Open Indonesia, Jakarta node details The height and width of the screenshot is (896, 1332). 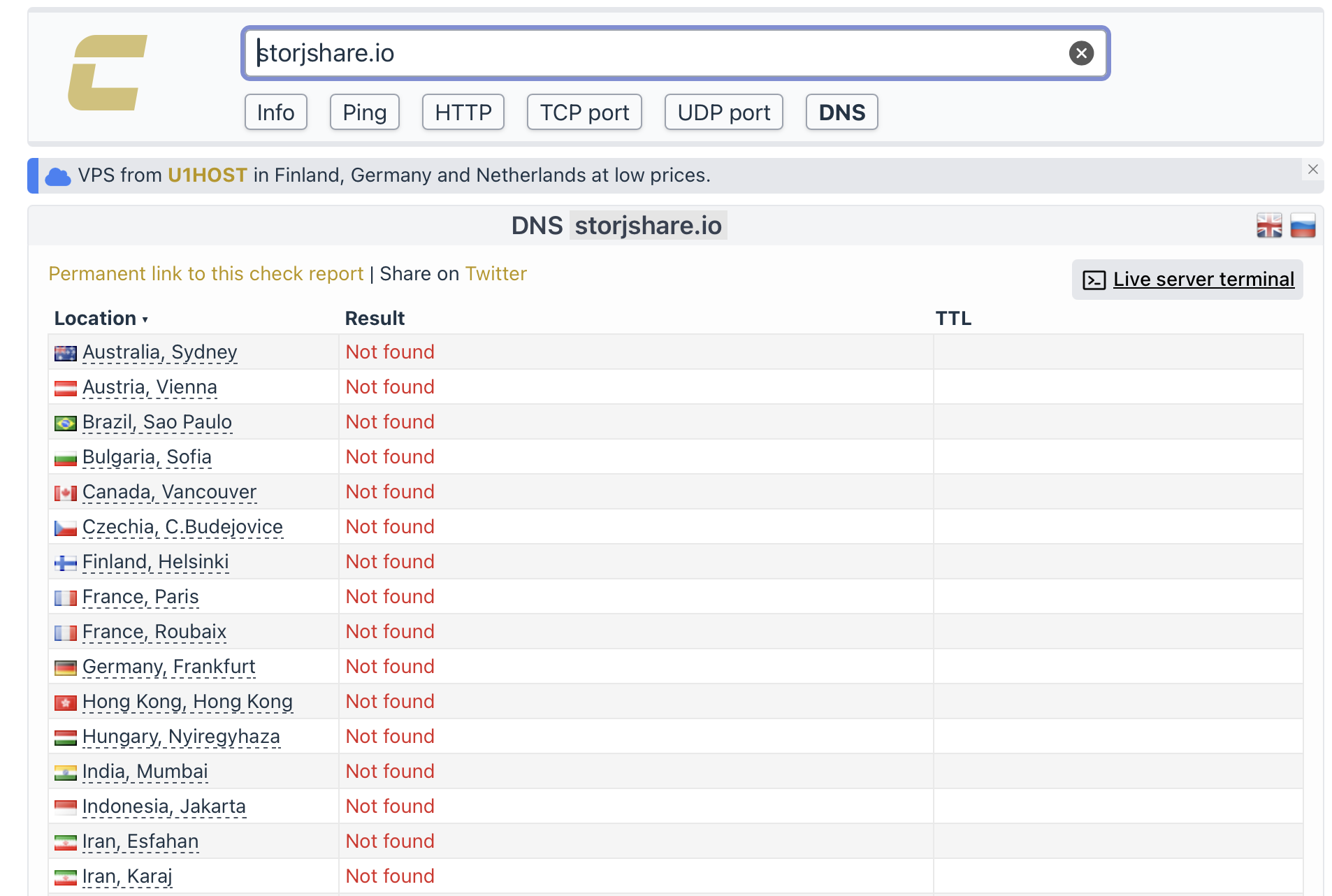tap(164, 807)
